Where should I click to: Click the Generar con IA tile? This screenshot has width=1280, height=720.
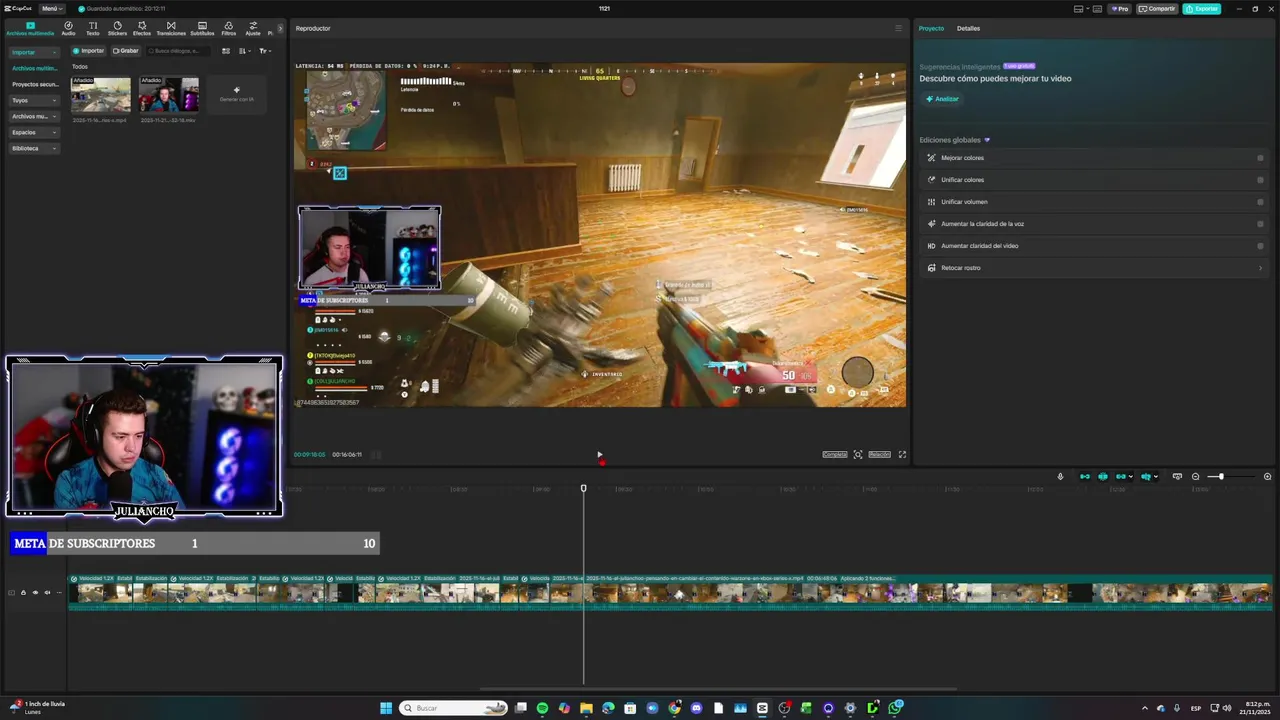[x=237, y=94]
